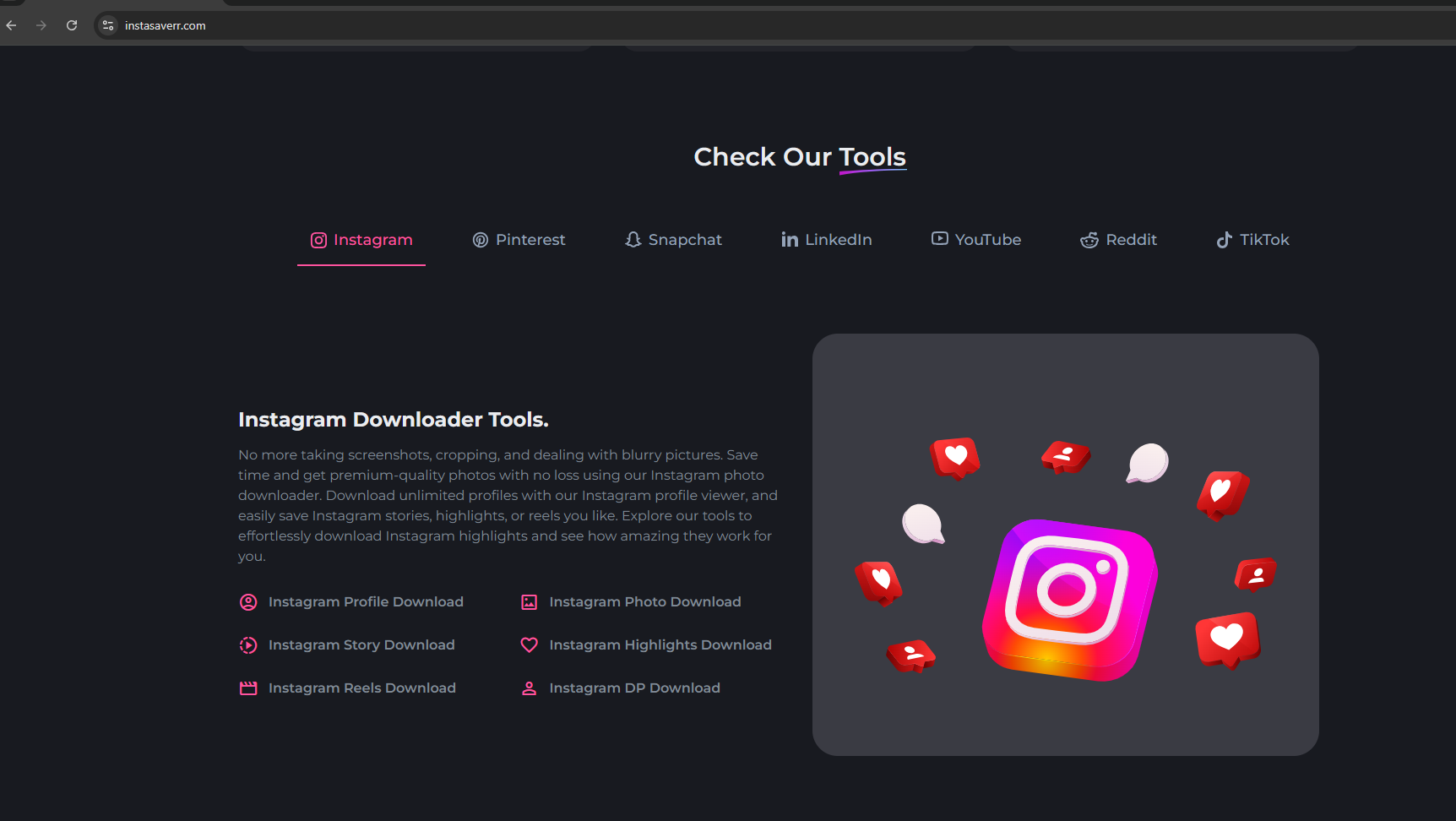Click the 3D Instagram logo illustration
Image resolution: width=1456 pixels, height=821 pixels.
pos(1070,600)
